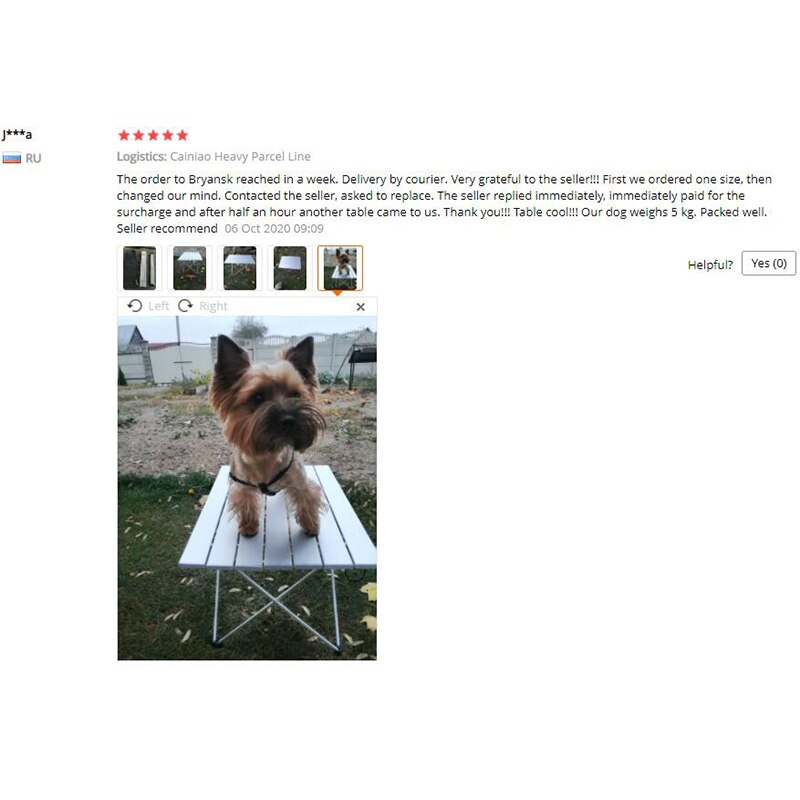Click the fifth red rating star

coord(182,135)
